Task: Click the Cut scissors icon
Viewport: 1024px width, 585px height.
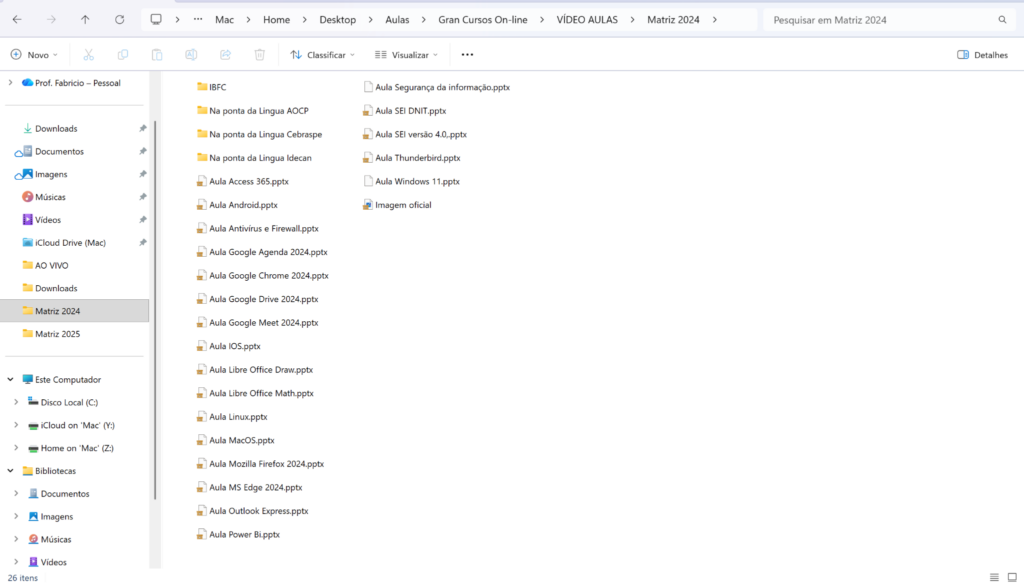Action: tap(89, 55)
